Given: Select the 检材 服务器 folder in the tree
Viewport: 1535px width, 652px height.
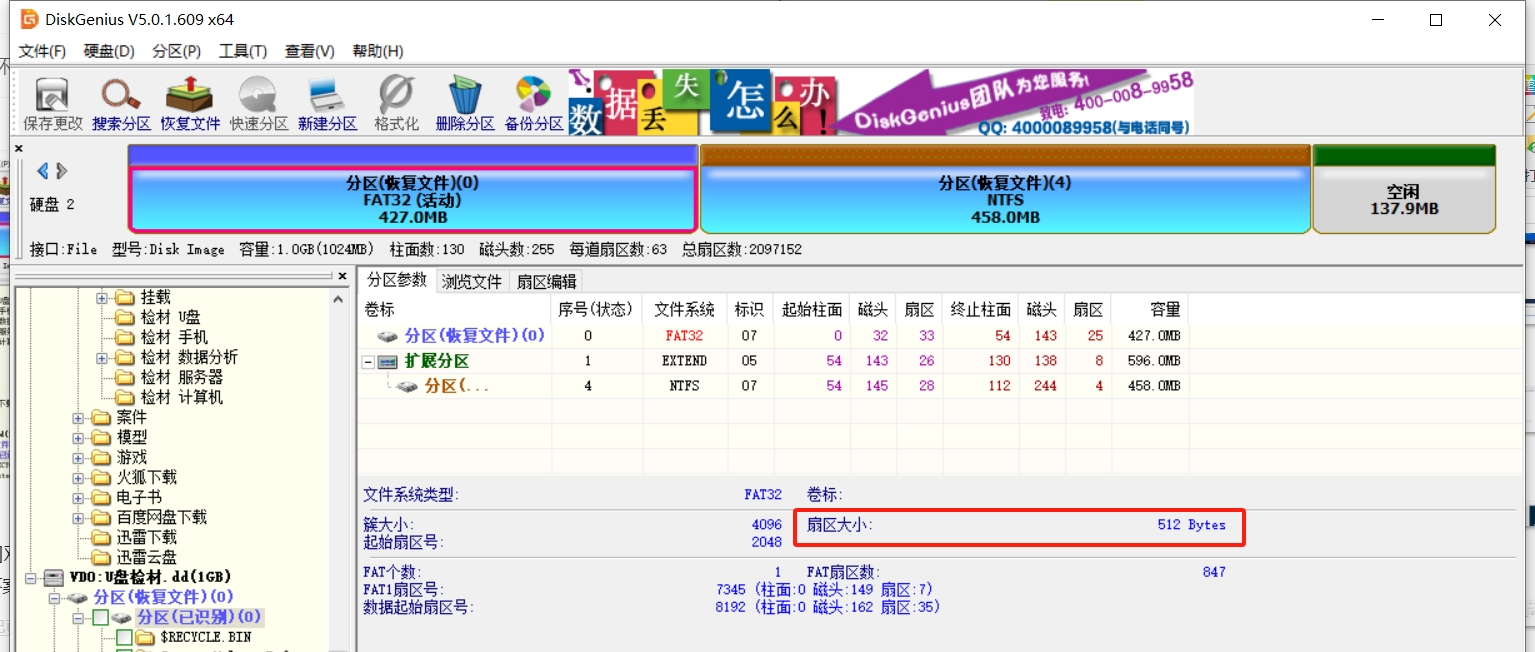Looking at the screenshot, I should 182,377.
